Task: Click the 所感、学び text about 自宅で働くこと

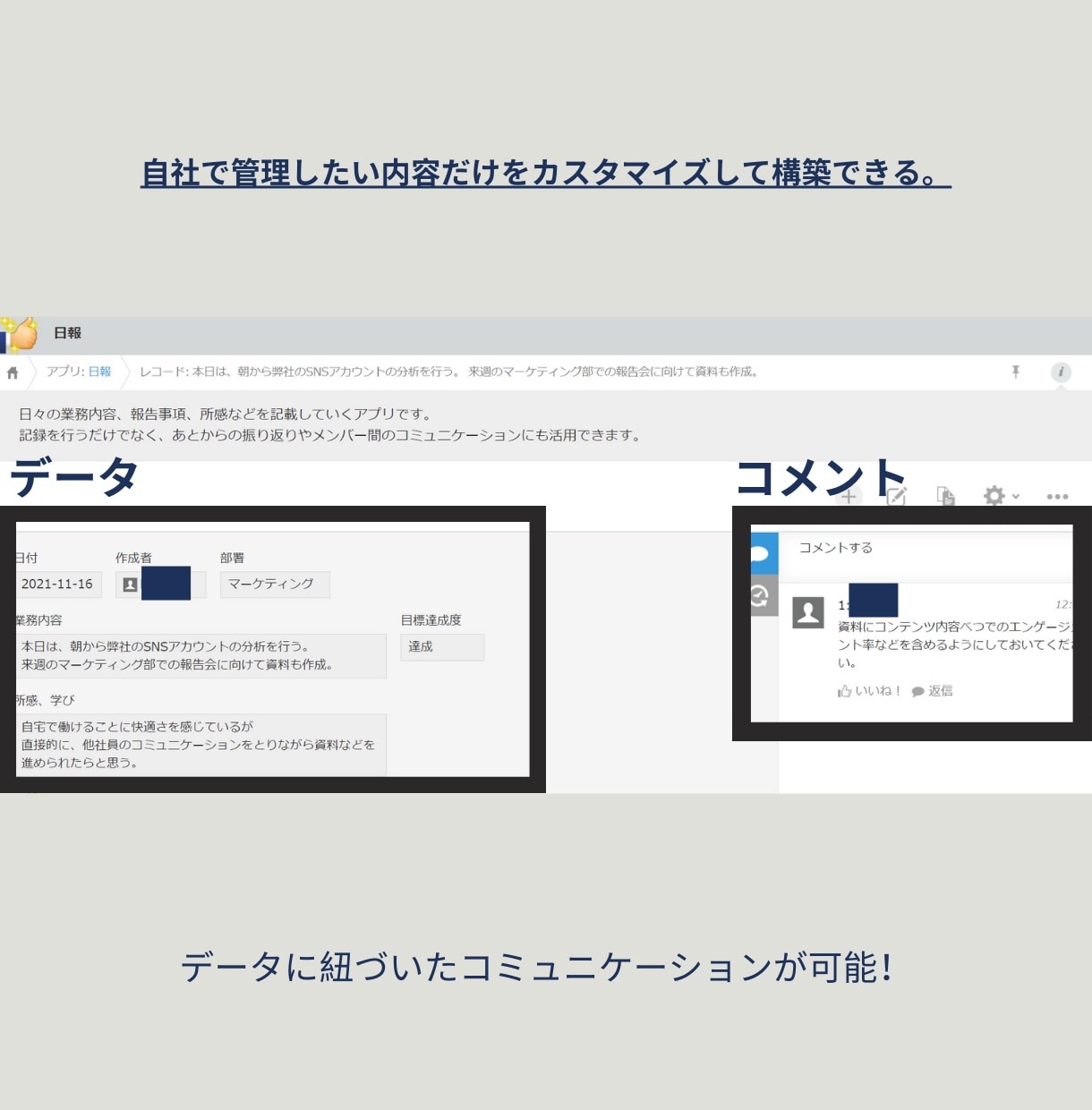Action: point(201,745)
